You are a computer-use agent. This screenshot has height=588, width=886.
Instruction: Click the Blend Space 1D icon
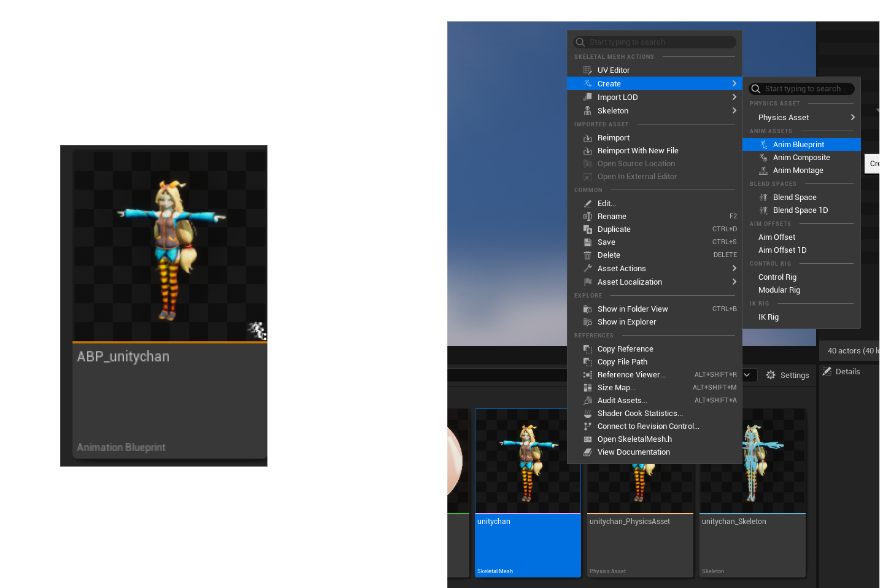[x=763, y=211]
